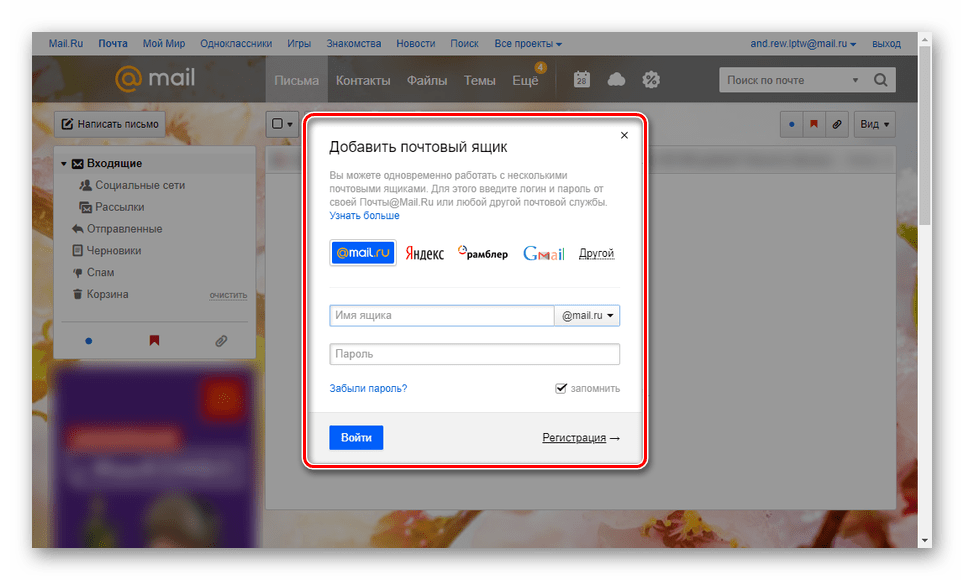
Task: Click the Написать письмо button
Action: point(110,124)
